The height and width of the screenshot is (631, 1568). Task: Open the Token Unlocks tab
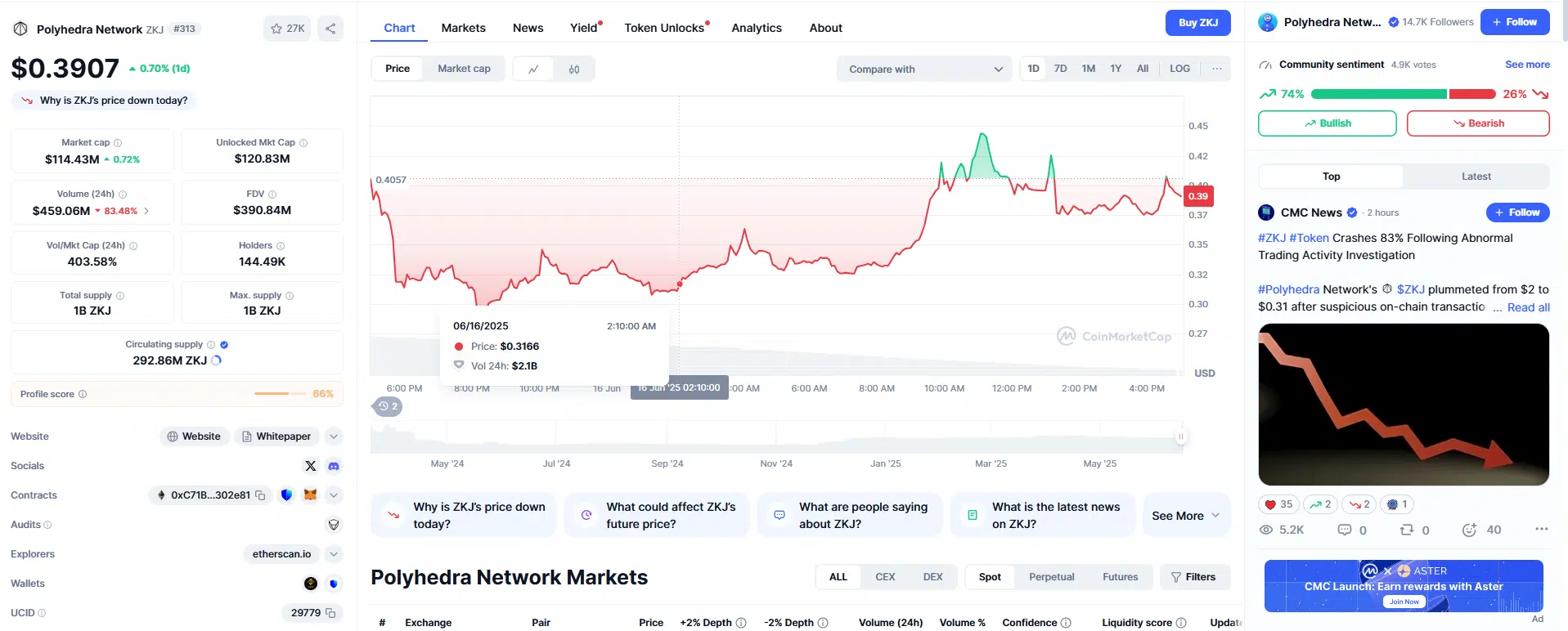tap(665, 28)
